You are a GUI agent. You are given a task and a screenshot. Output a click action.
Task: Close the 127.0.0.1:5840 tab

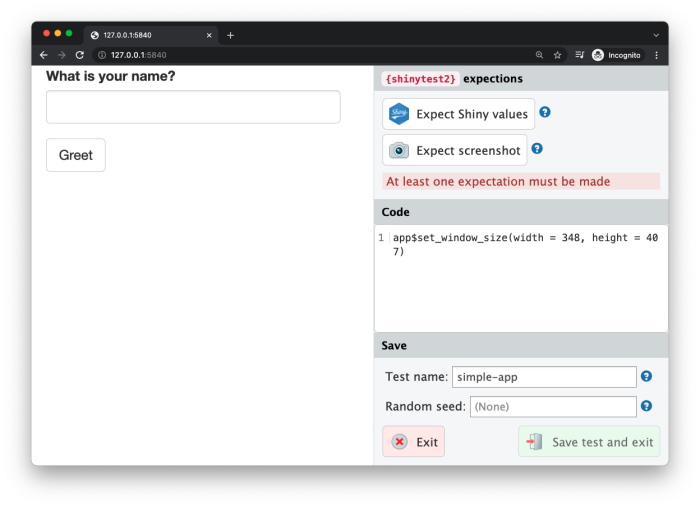209,35
